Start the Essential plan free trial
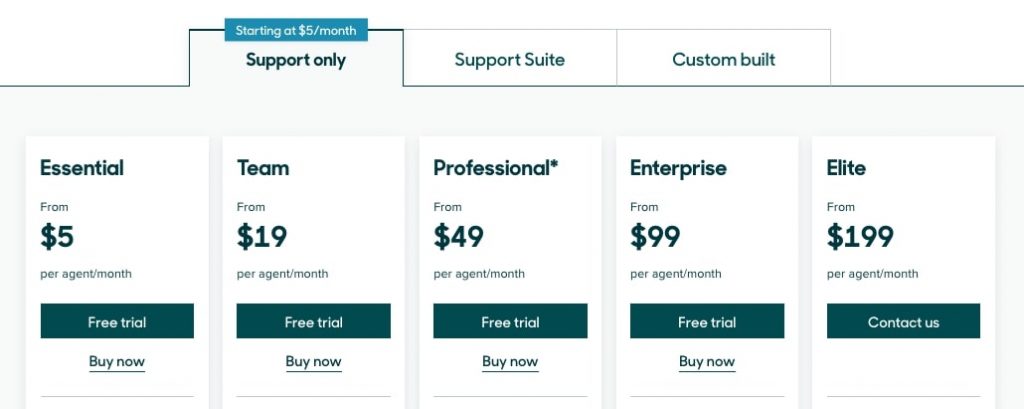This screenshot has height=409, width=1024. (117, 322)
